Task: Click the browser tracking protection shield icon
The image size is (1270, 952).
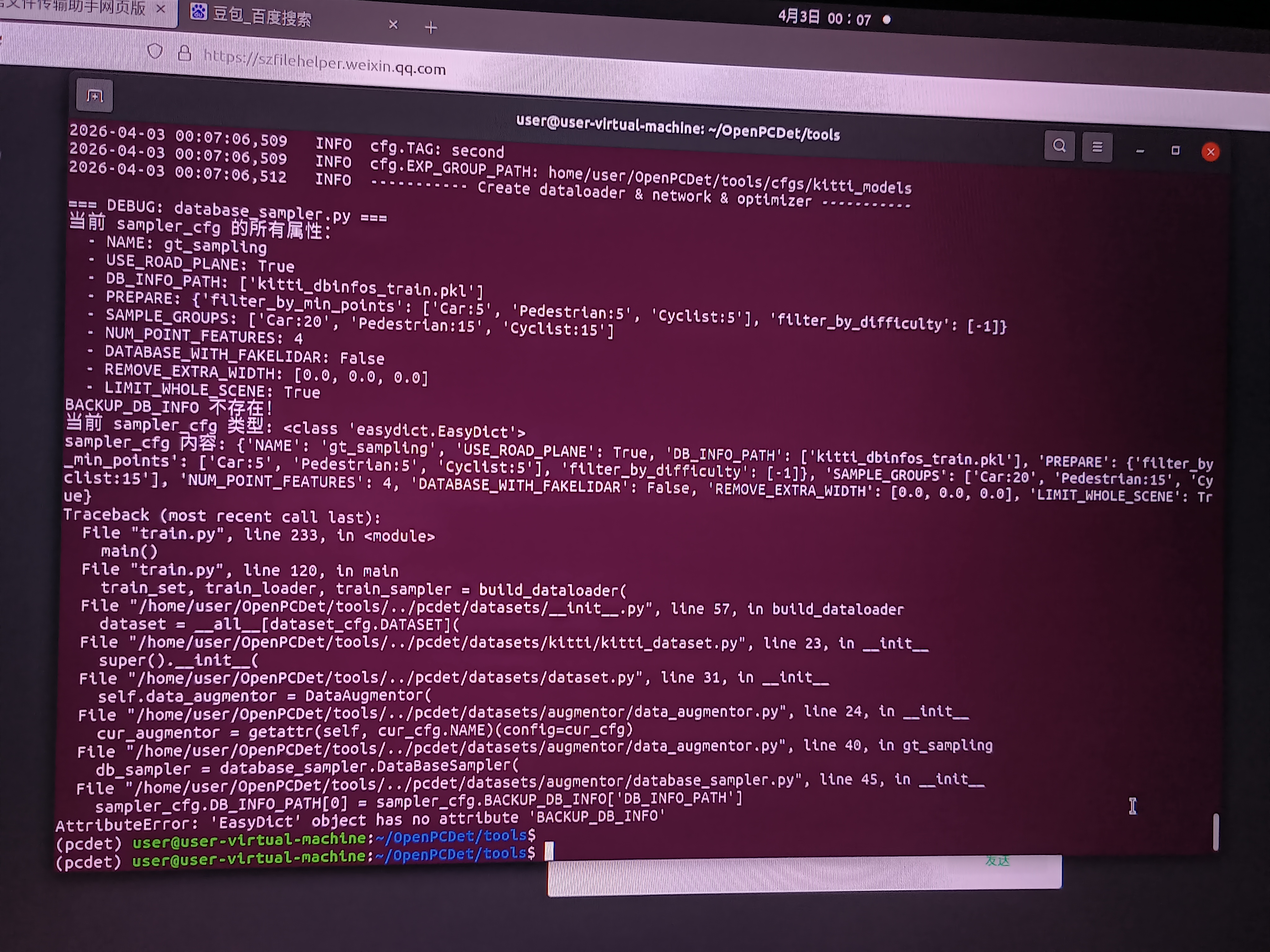Action: (154, 51)
